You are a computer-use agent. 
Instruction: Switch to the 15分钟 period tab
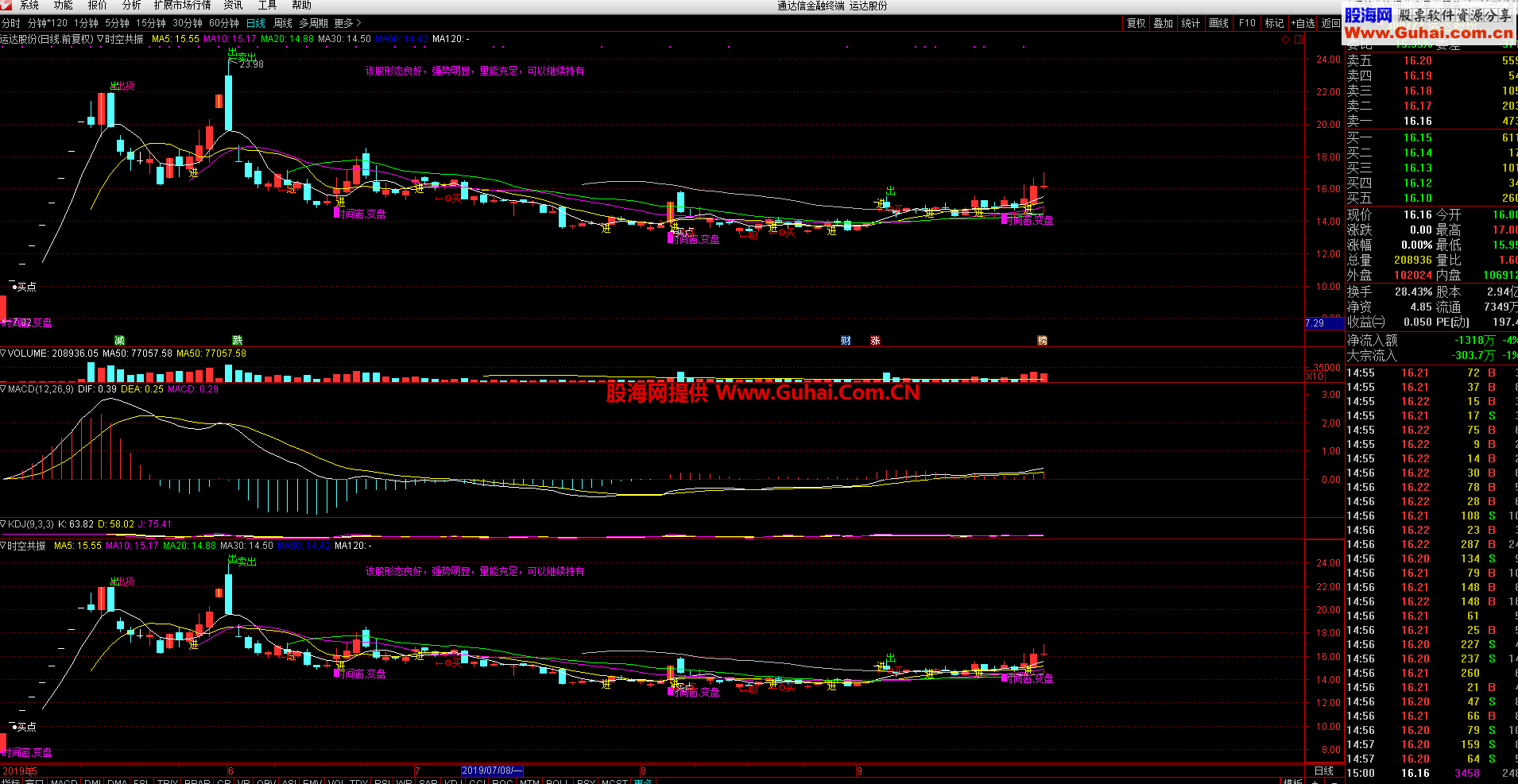(151, 23)
